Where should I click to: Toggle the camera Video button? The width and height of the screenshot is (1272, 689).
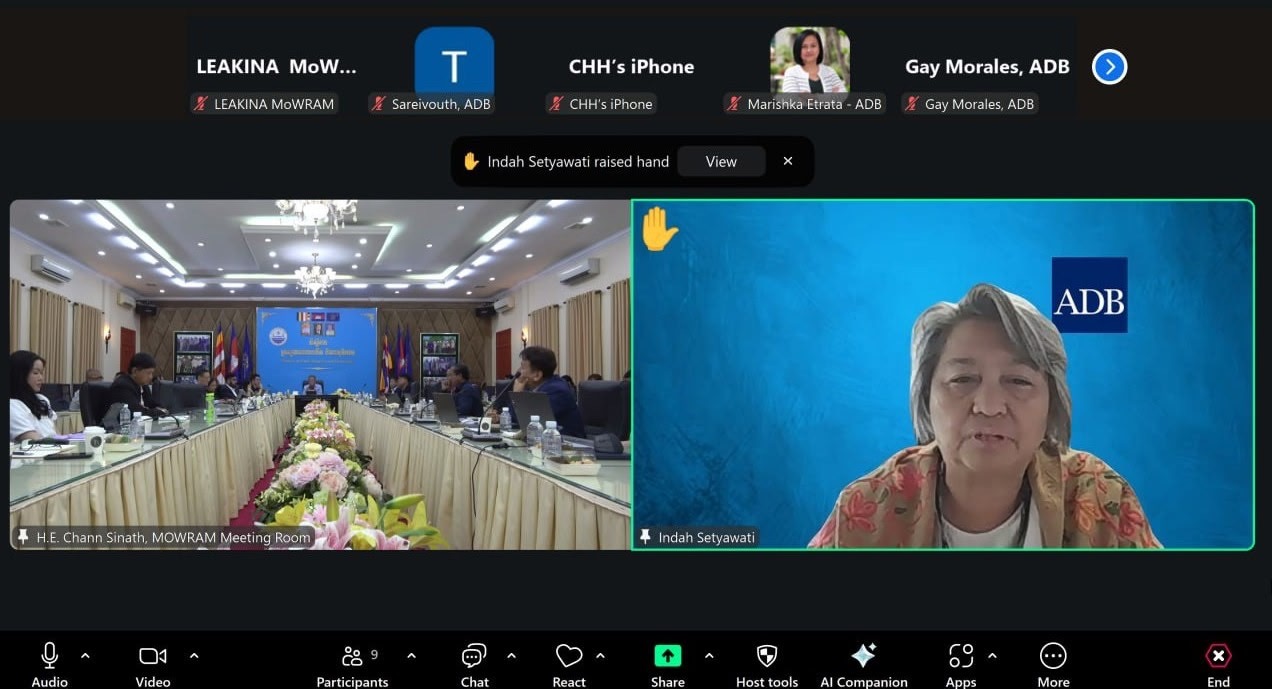pos(152,656)
